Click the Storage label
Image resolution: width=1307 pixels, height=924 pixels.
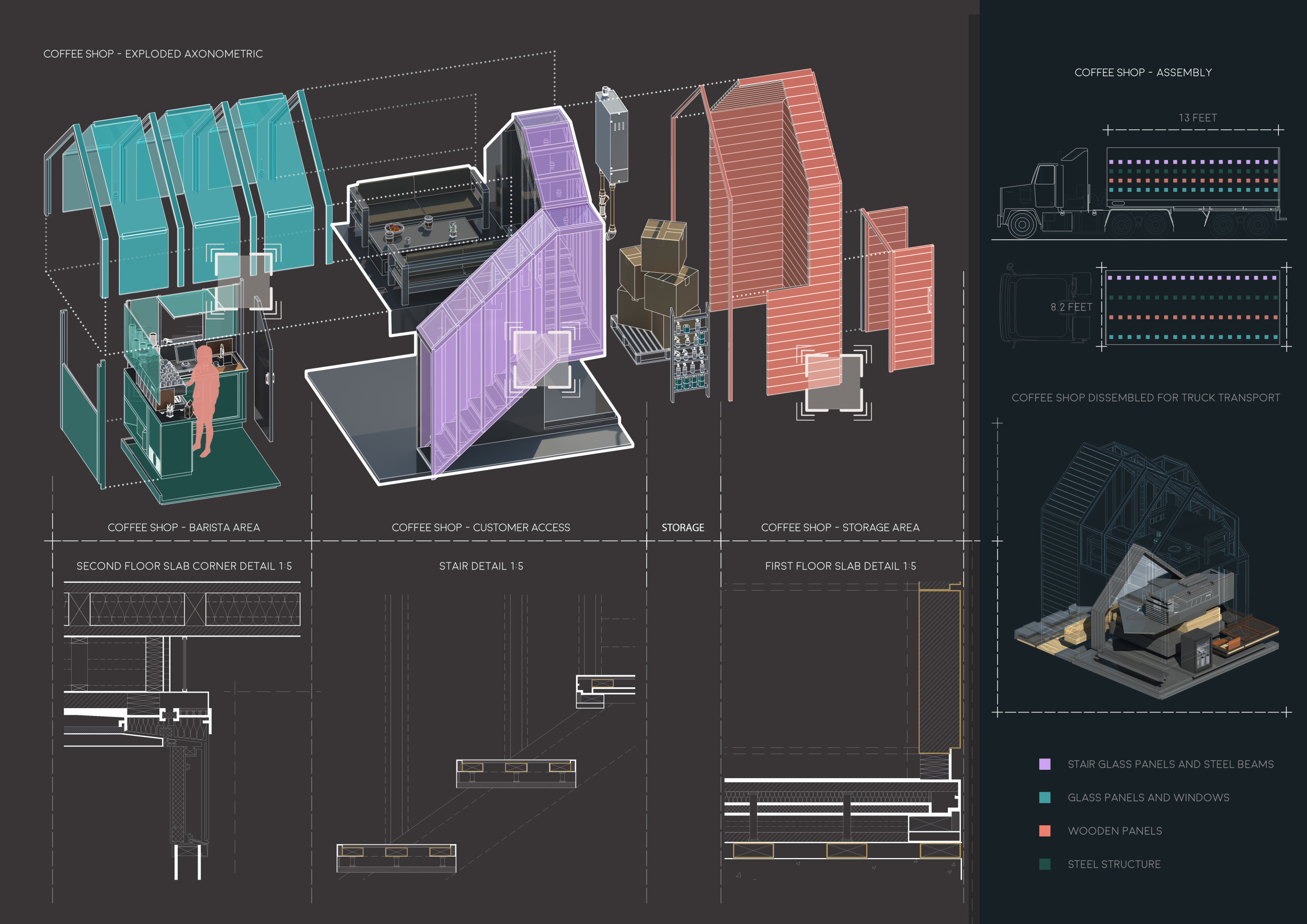click(x=683, y=527)
